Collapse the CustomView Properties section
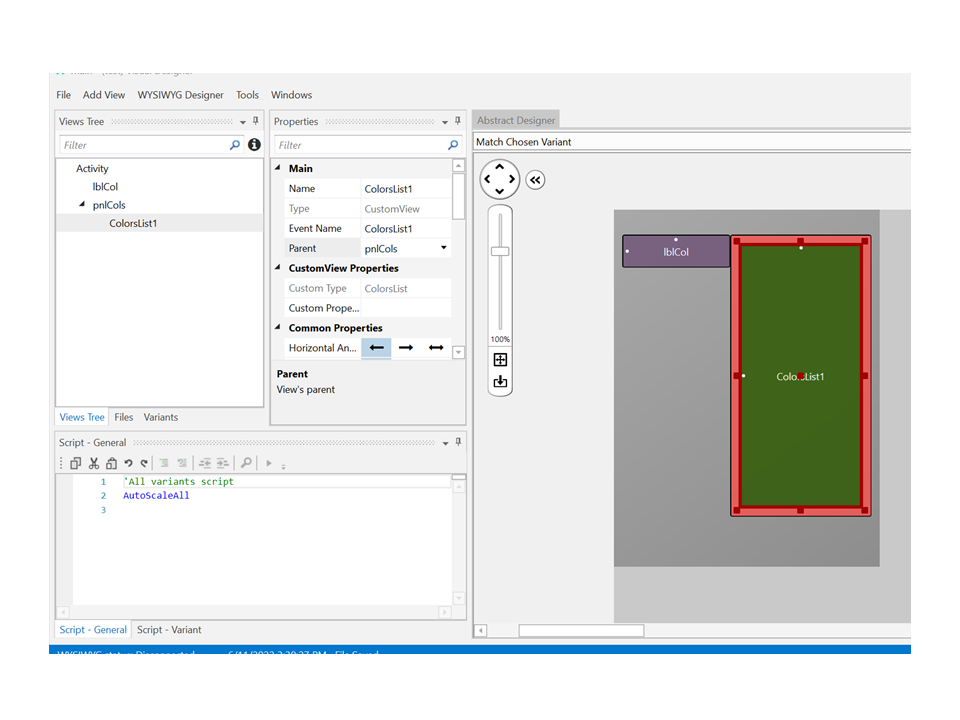 point(279,268)
